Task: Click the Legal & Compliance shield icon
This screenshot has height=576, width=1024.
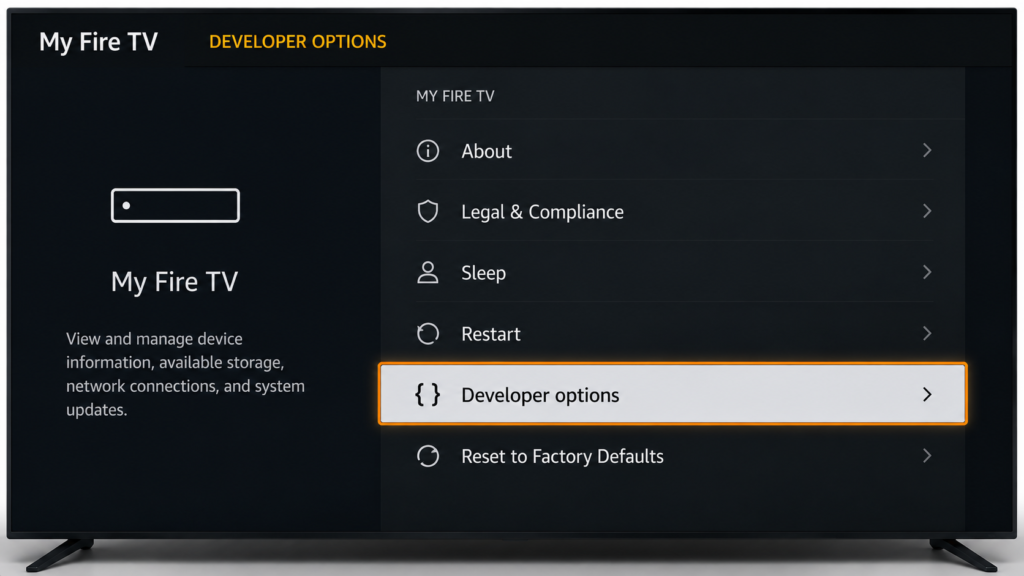Action: click(428, 212)
